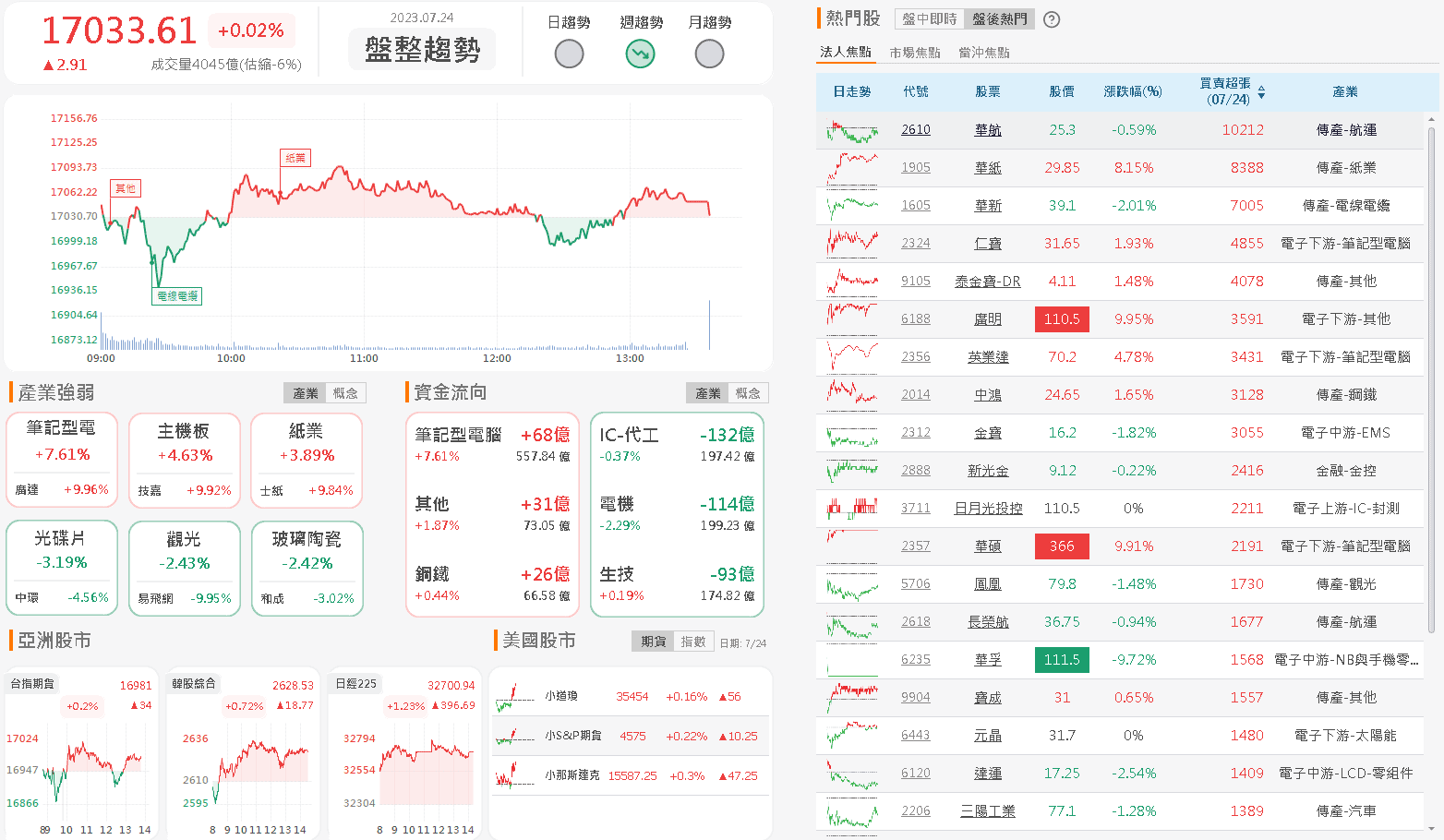
Task: Open stock name link 廣明
Action: click(988, 319)
